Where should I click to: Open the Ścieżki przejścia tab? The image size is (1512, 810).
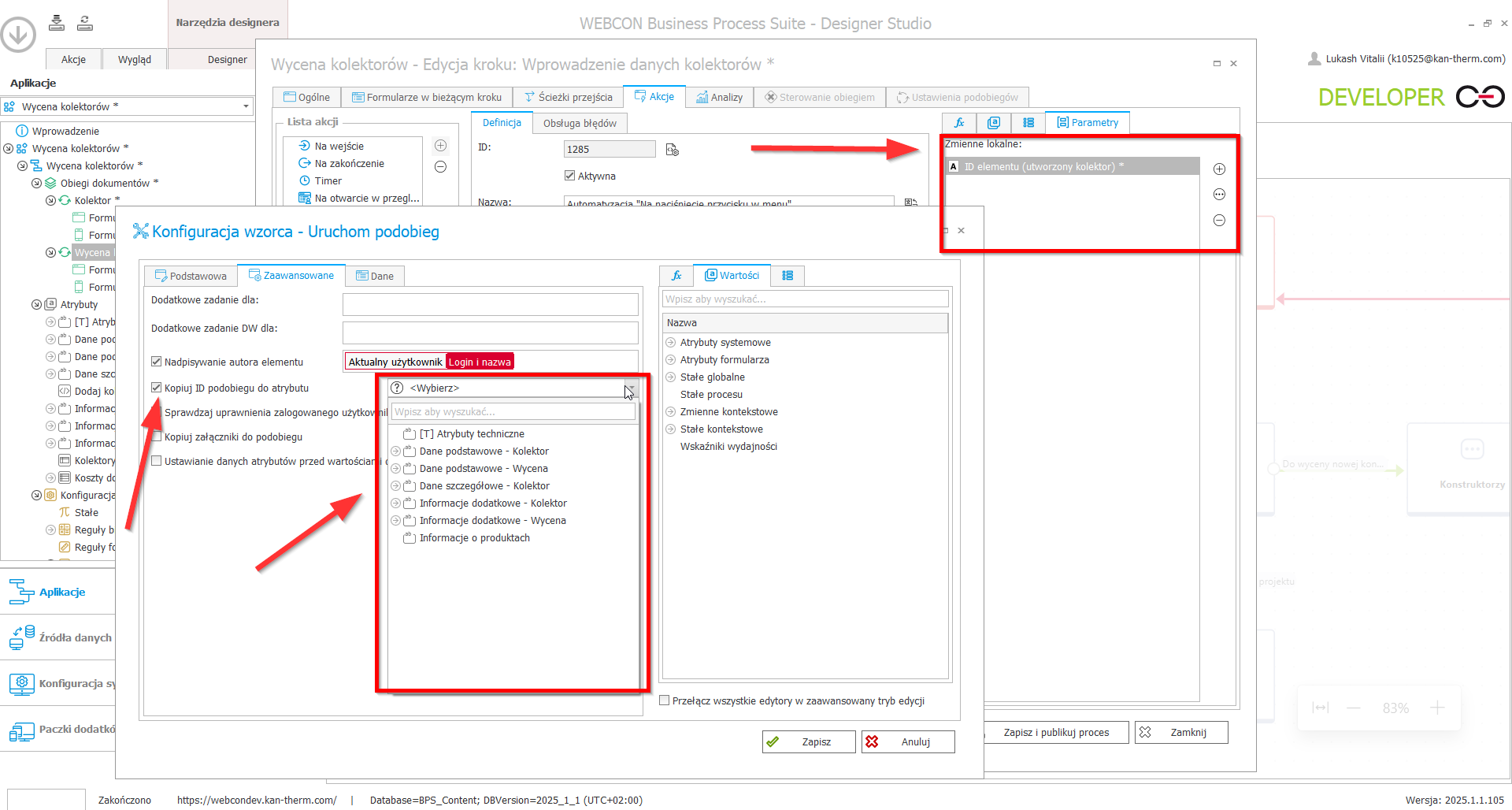tap(569, 97)
